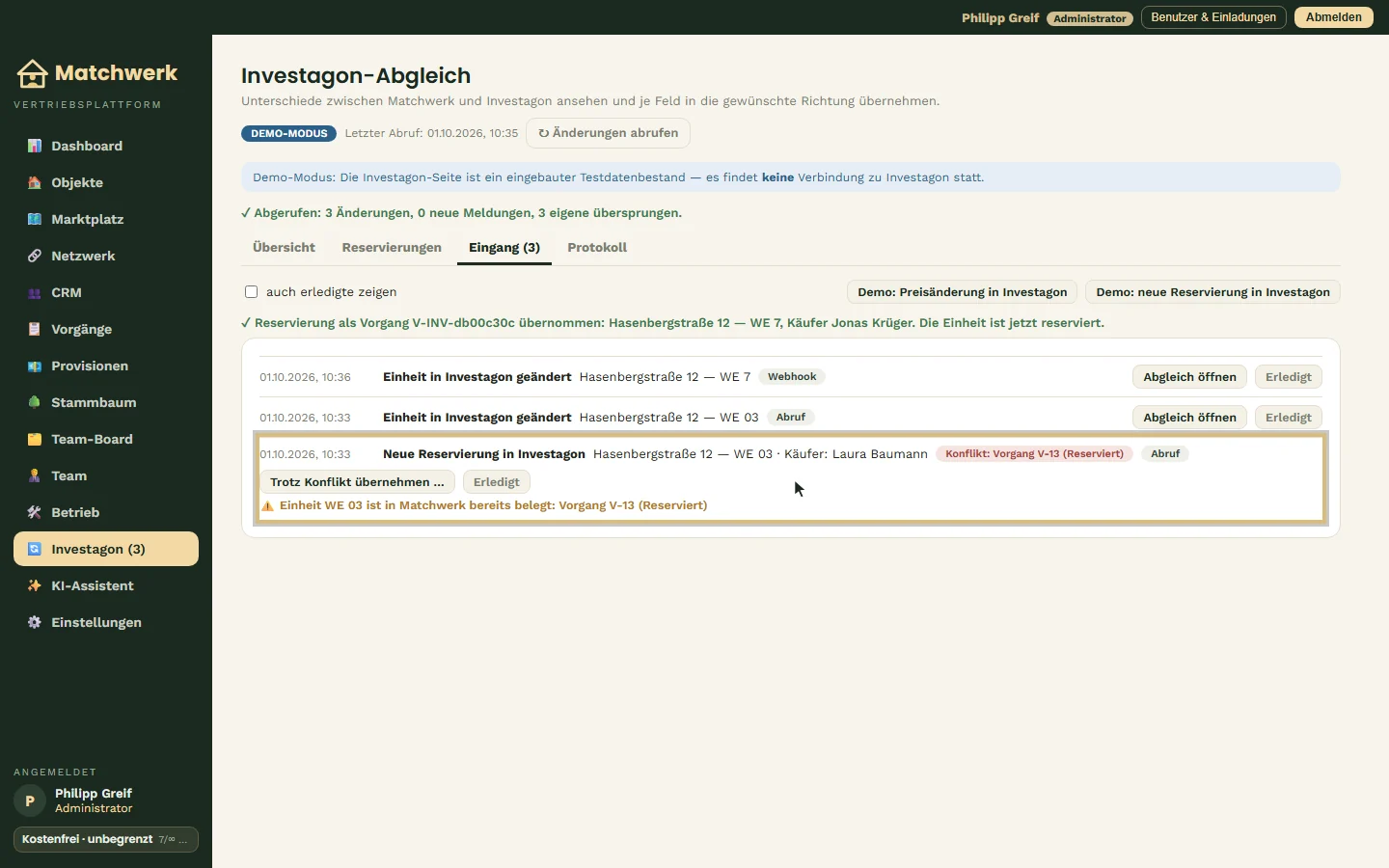The image size is (1389, 868).
Task: Click the Betrieb tools icon
Action: point(35,512)
